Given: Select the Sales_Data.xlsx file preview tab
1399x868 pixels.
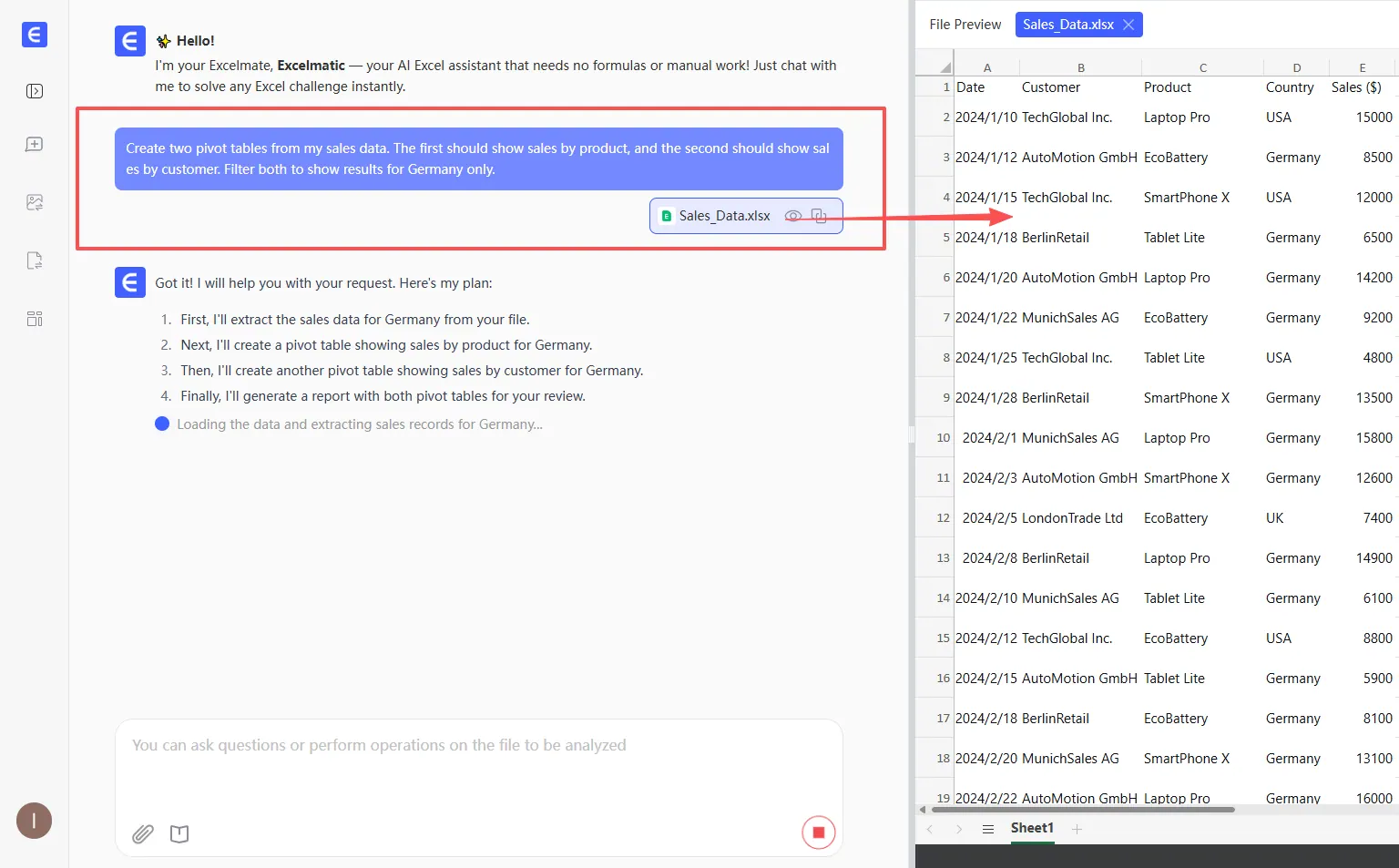Looking at the screenshot, I should pos(1067,25).
